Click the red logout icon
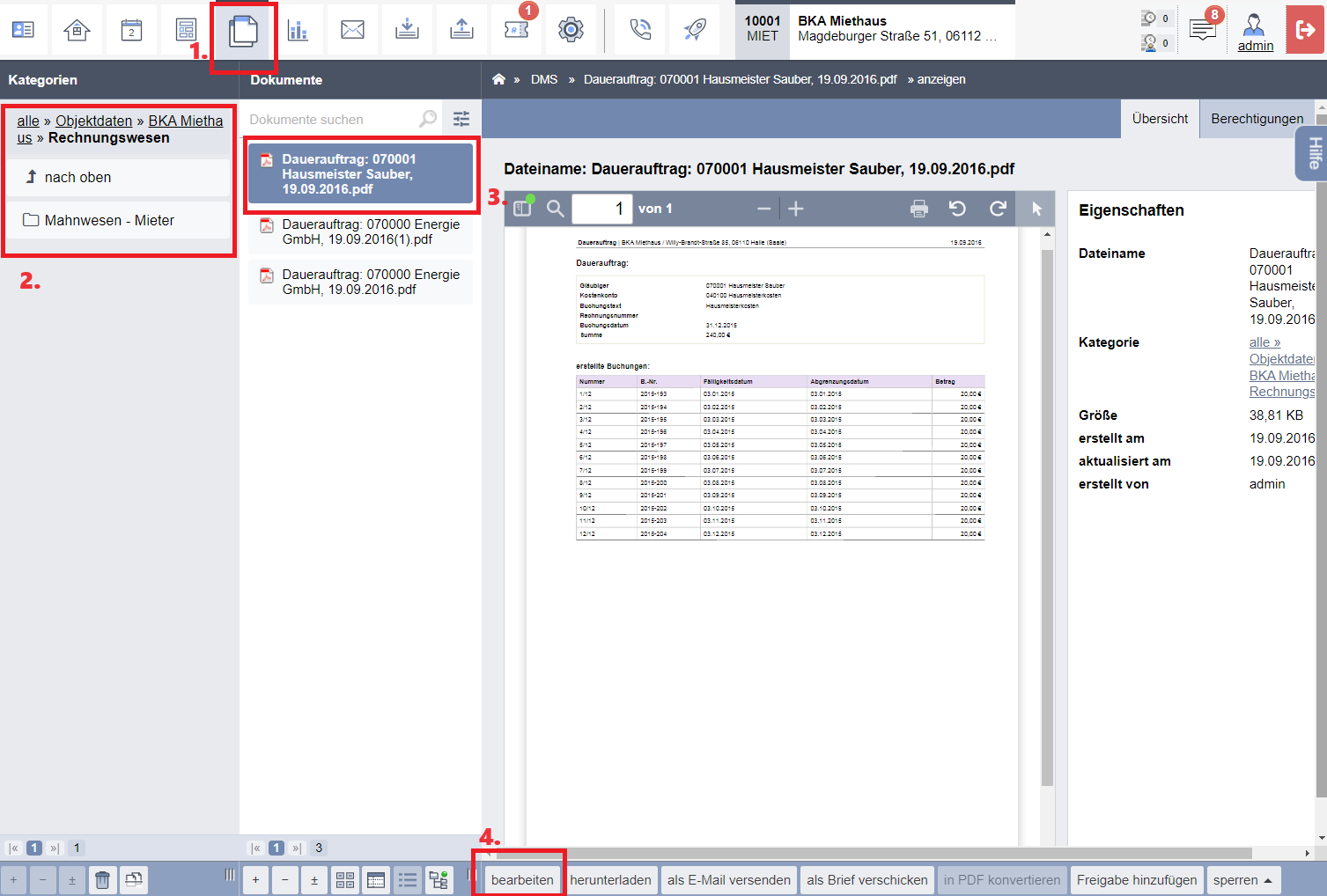The height and width of the screenshot is (896, 1327). pos(1306,30)
